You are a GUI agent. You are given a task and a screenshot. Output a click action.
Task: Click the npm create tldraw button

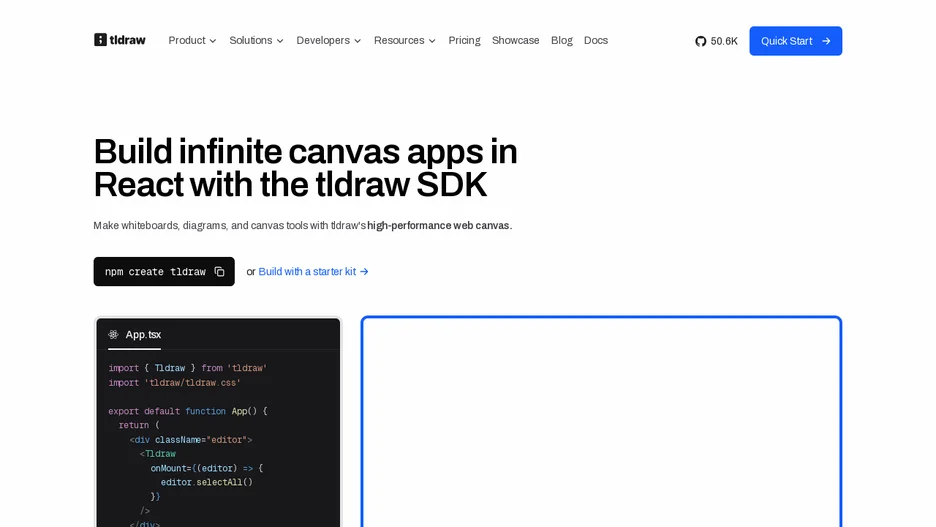coord(164,272)
